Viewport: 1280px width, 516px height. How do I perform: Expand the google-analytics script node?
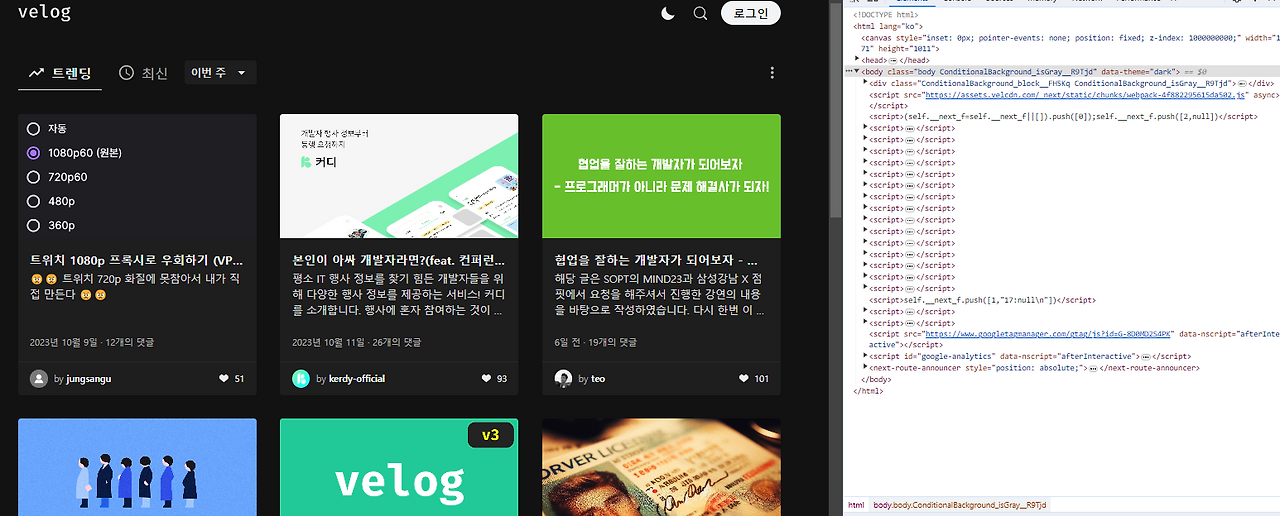tap(866, 356)
